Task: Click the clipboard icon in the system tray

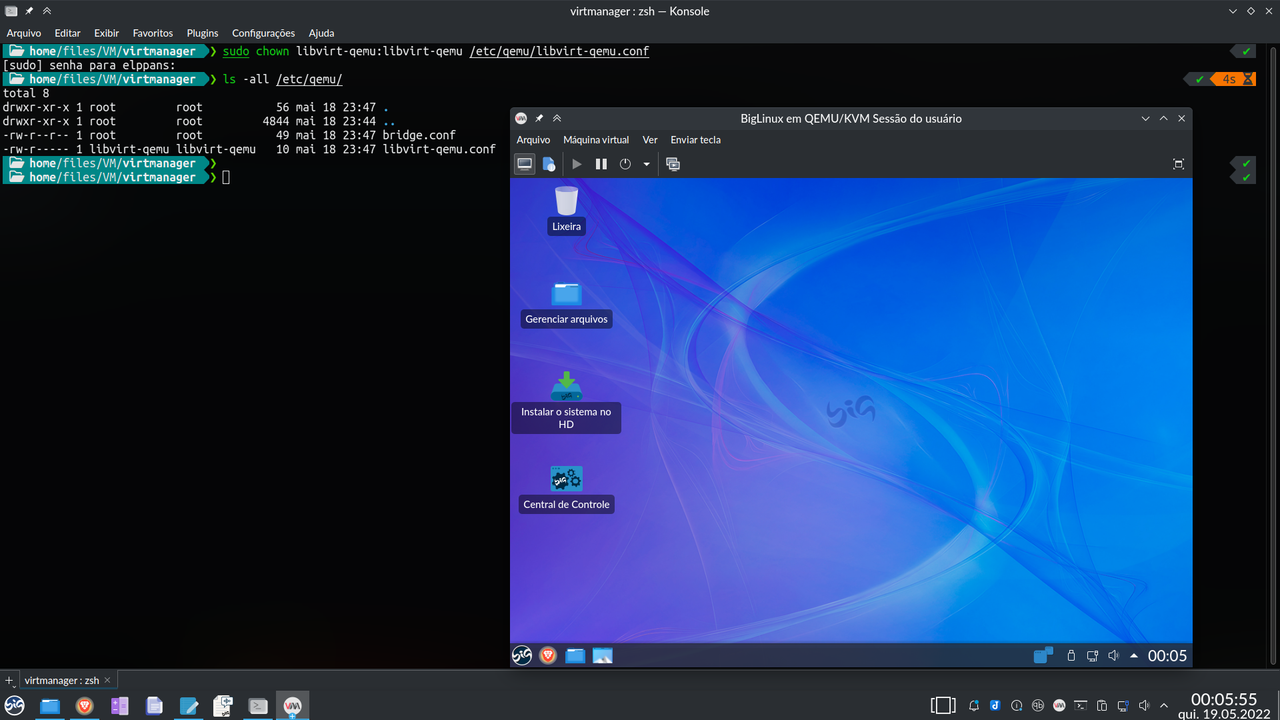Action: tap(1102, 705)
